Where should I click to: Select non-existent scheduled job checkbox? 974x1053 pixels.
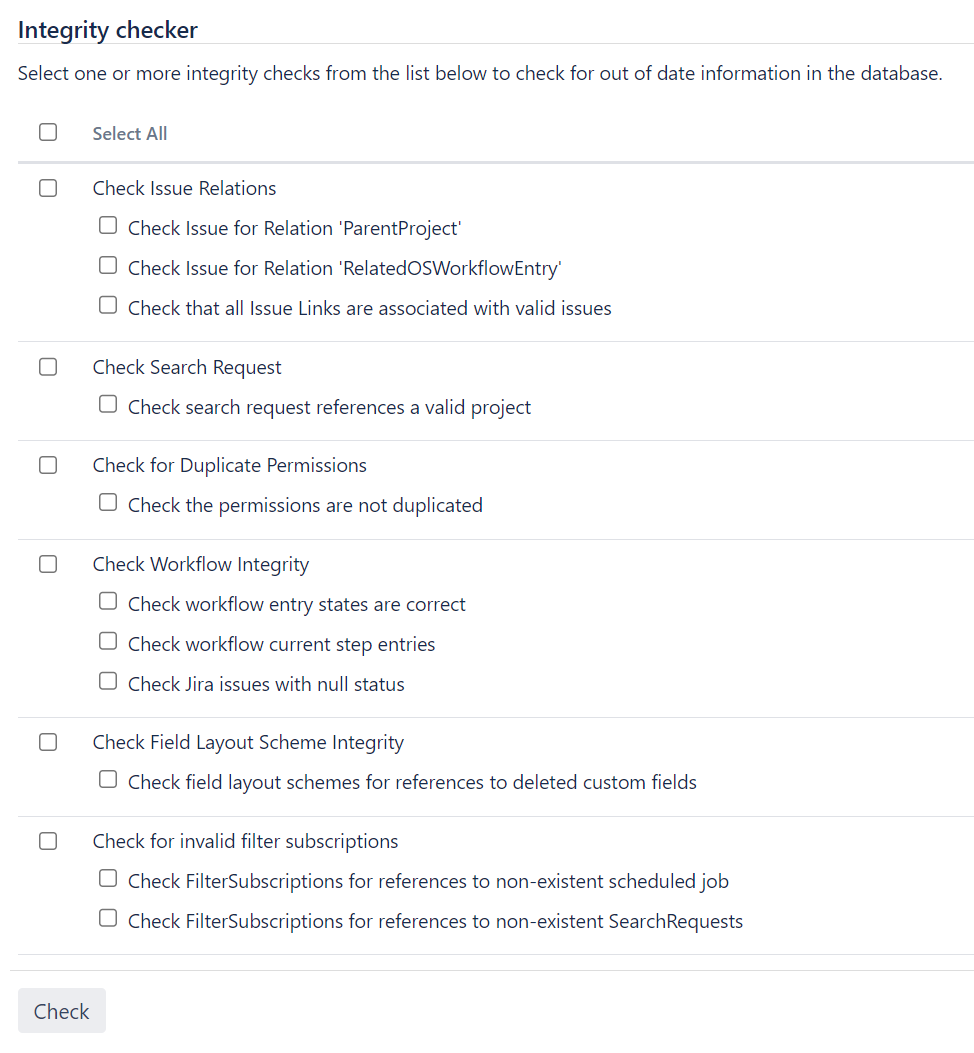108,878
